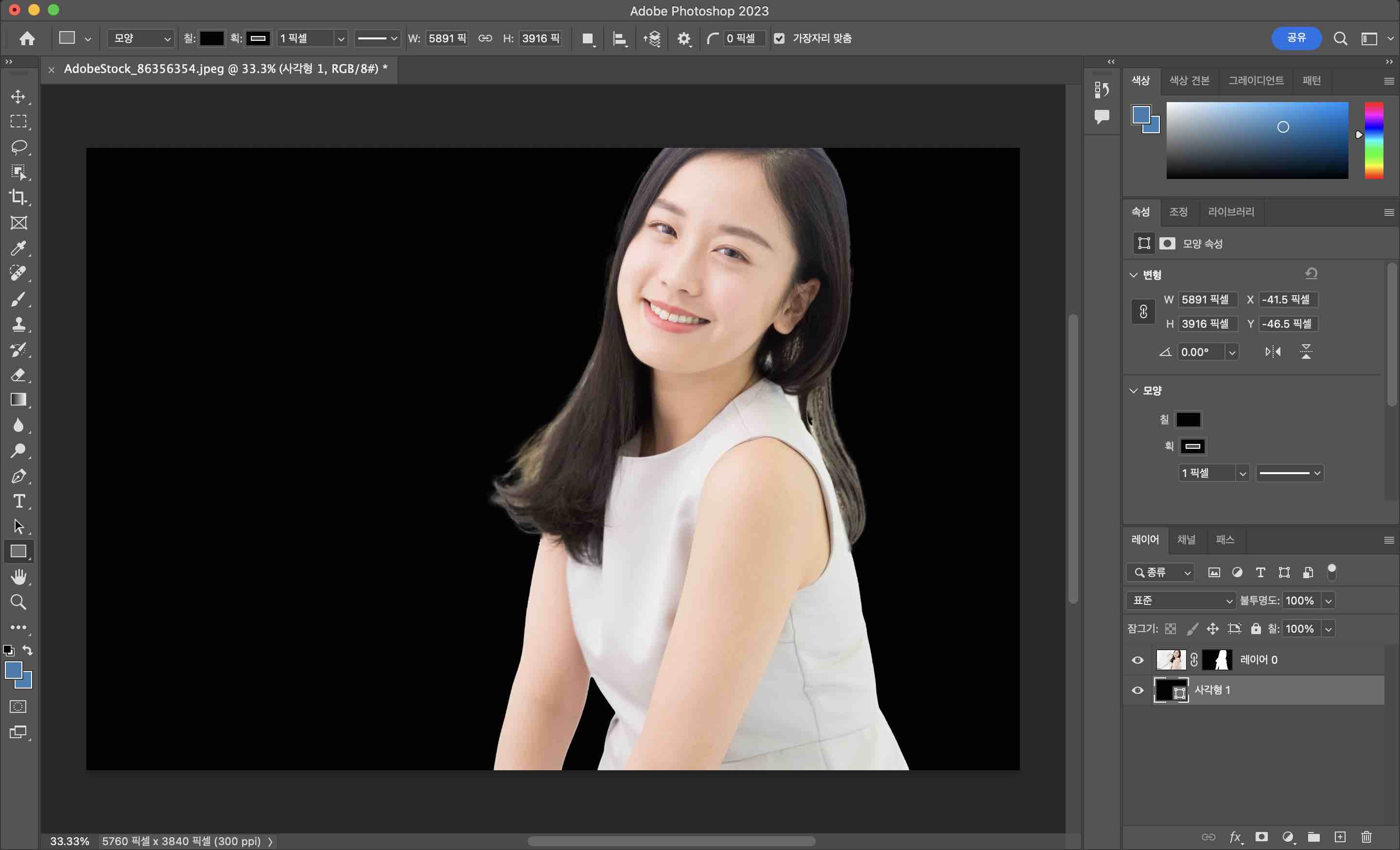This screenshot has width=1400, height=850.
Task: Click the 칠 fill swatch in properties
Action: coord(1188,420)
